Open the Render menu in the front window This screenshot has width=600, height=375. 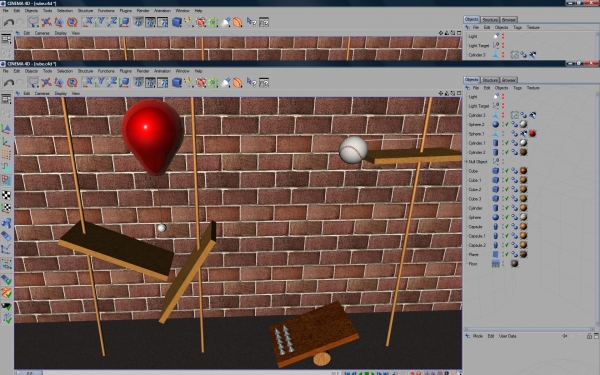143,71
